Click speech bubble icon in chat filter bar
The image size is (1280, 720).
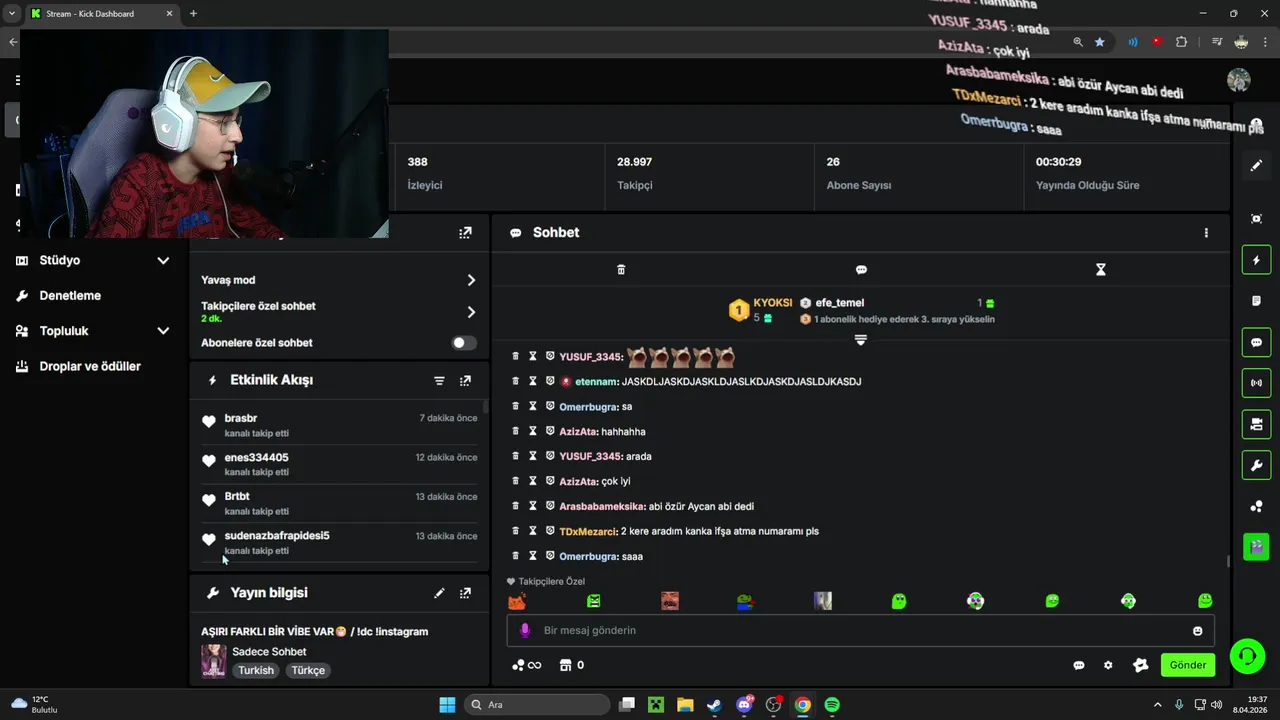(x=861, y=270)
